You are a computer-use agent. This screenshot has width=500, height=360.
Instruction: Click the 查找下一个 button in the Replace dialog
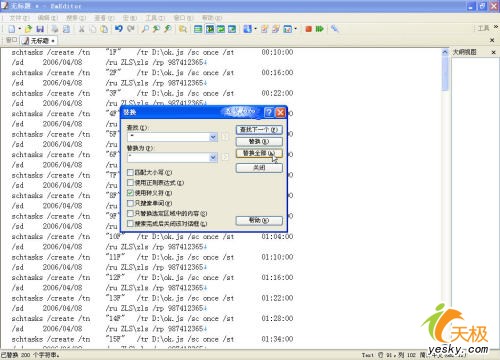coord(259,130)
